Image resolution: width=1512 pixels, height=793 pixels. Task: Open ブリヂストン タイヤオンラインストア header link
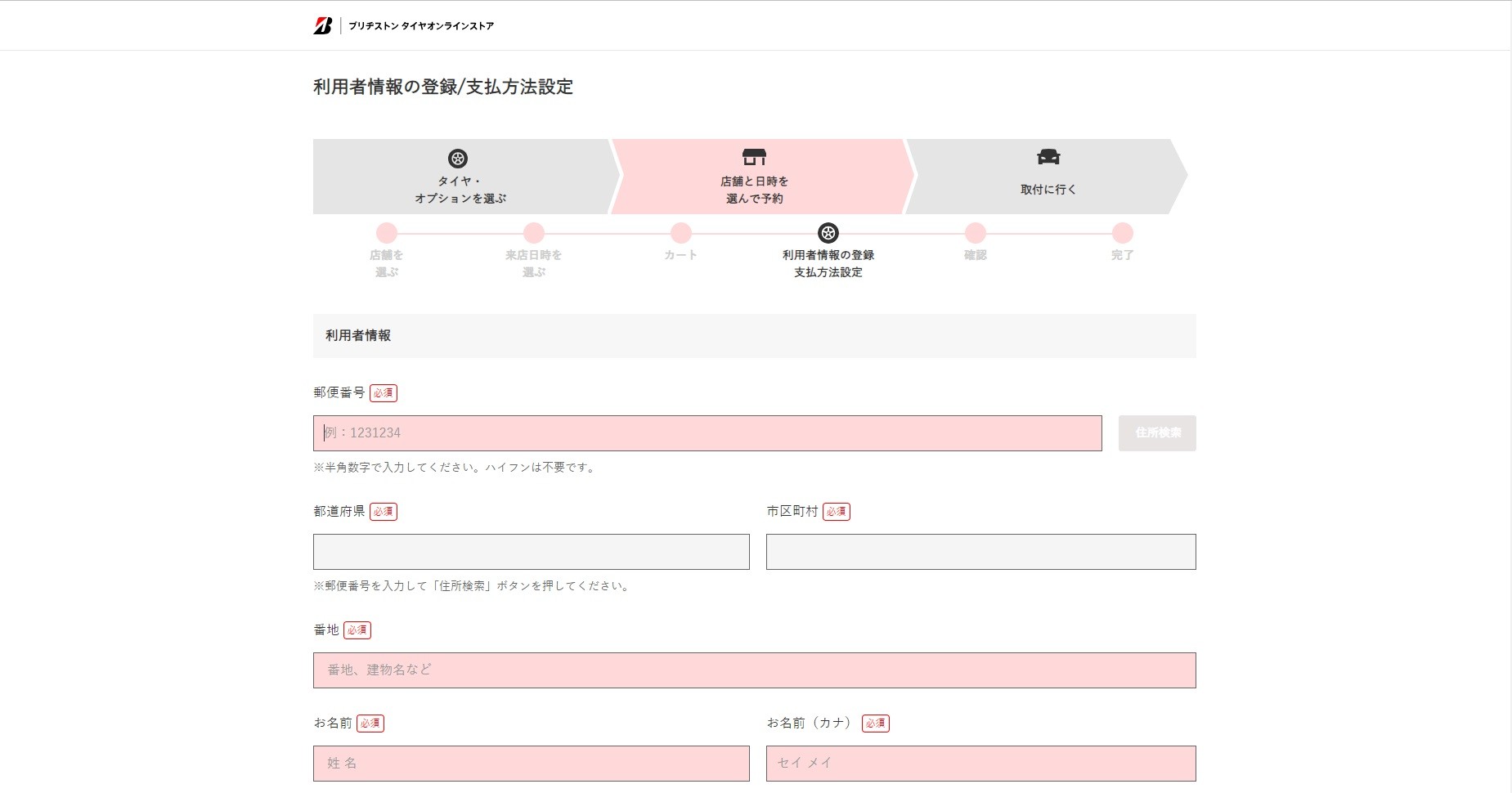click(420, 26)
